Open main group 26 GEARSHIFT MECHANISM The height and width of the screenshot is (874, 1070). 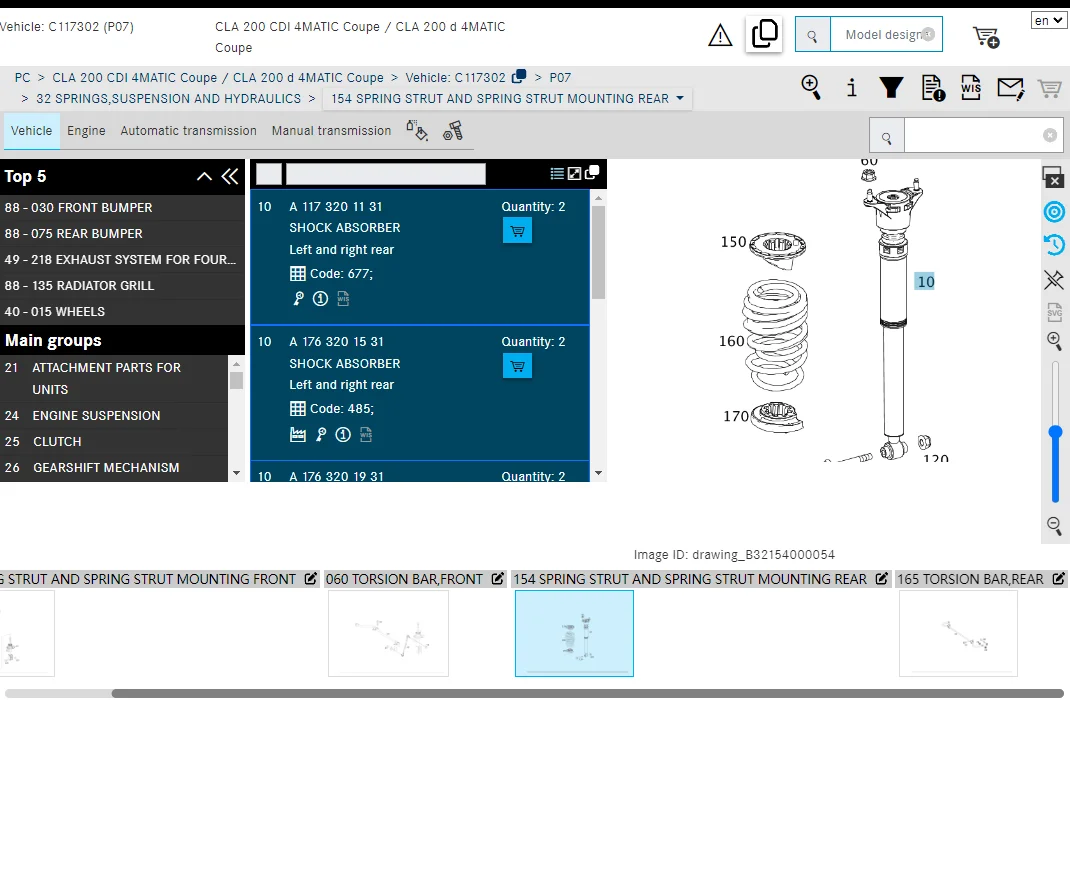(x=113, y=467)
